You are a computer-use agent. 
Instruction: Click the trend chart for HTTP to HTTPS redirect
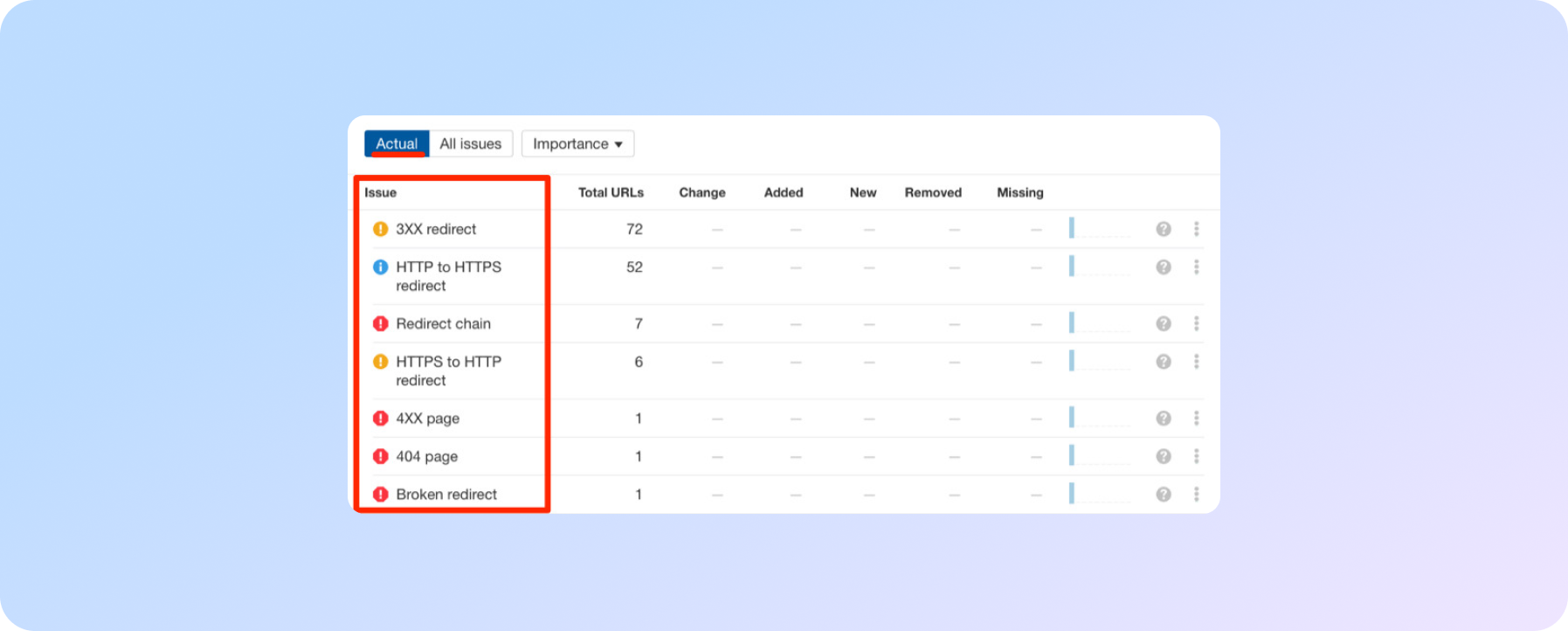[x=1100, y=266]
